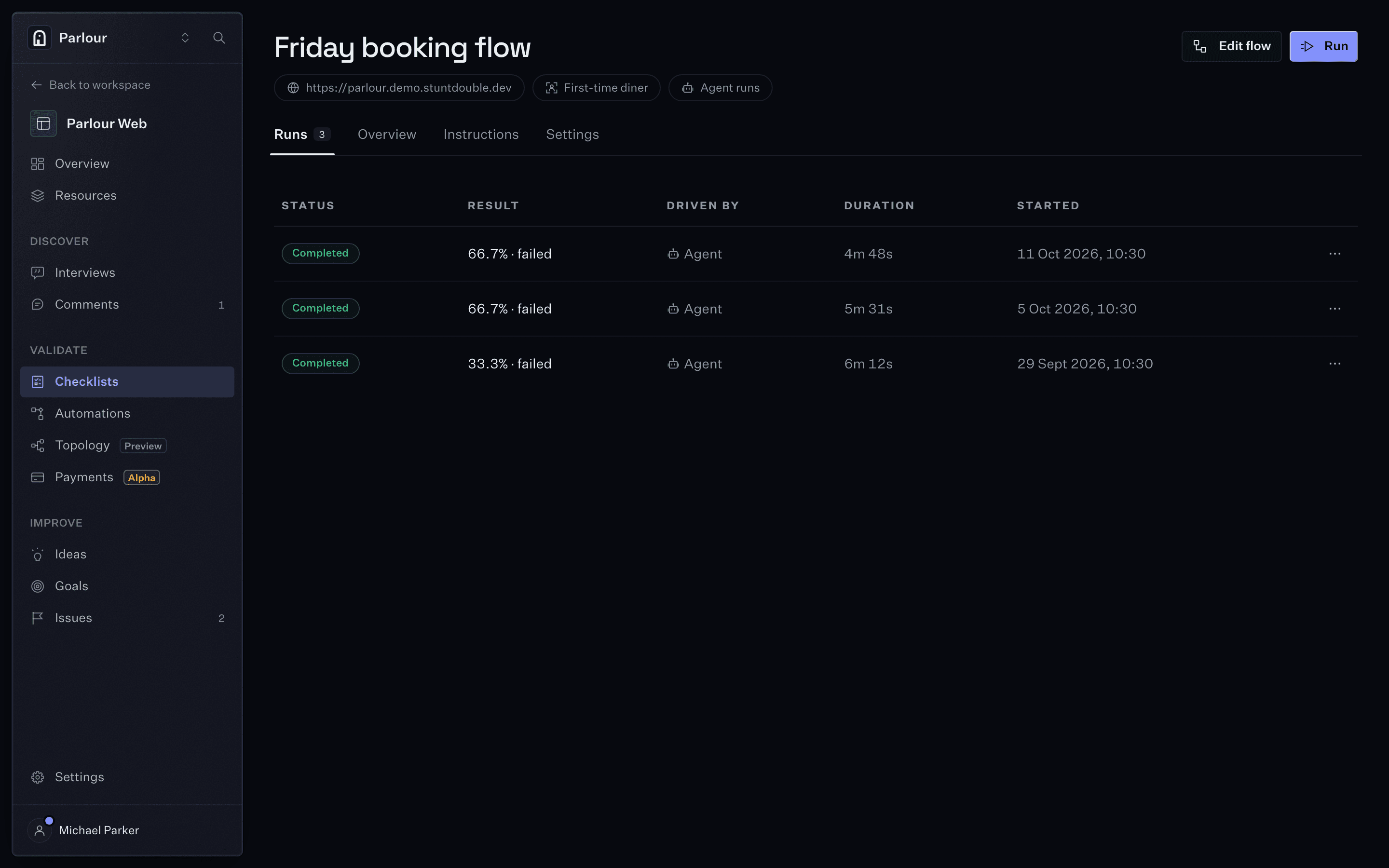Open Overview in the sidebar
This screenshot has height=868, width=1389.
coord(127,163)
